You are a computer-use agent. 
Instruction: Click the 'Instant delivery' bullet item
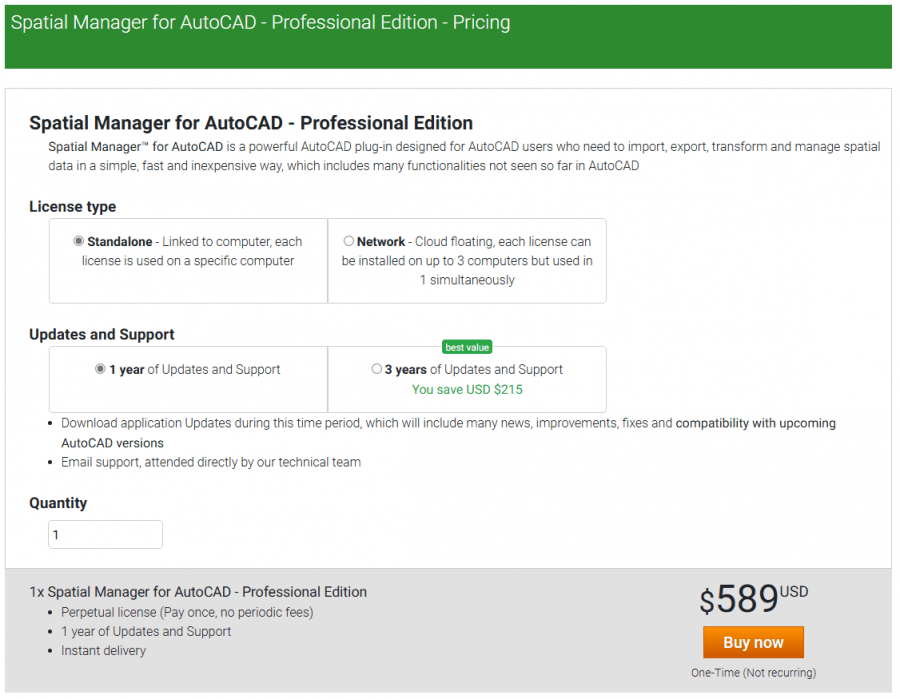pos(104,650)
